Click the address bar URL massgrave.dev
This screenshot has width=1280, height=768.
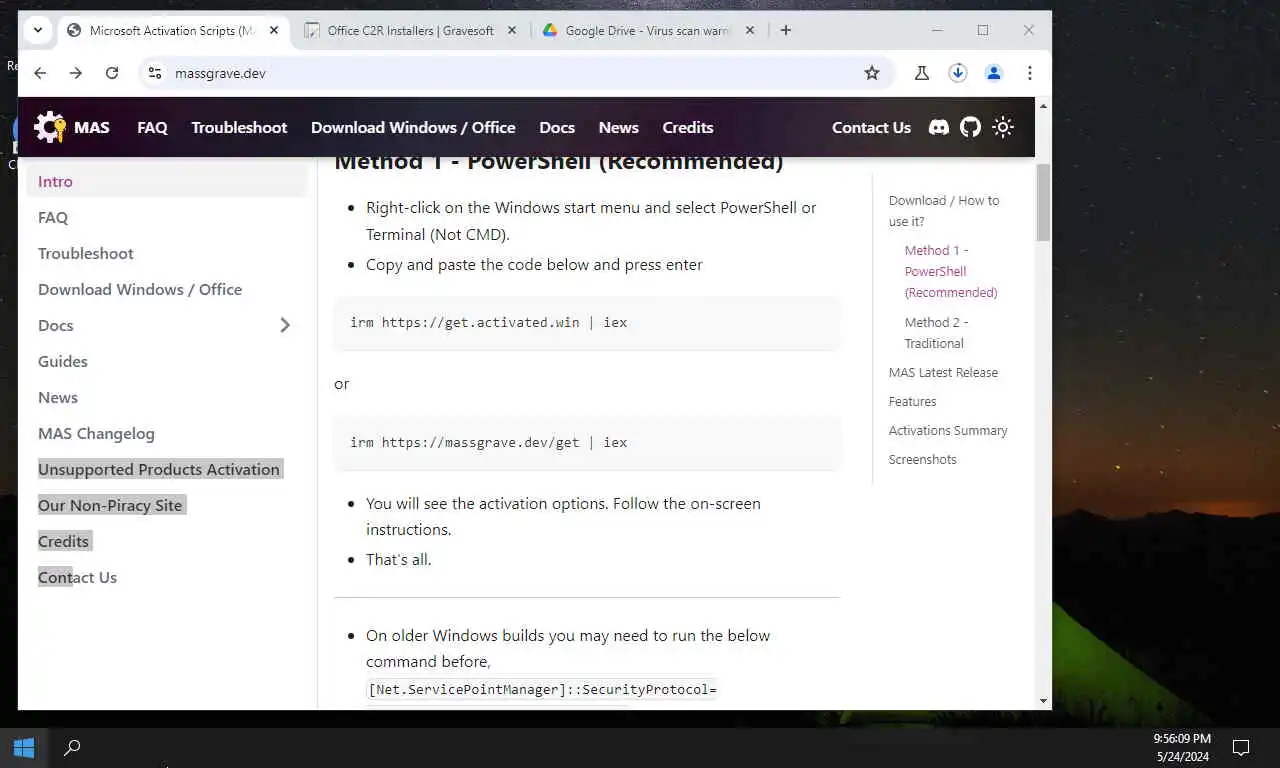[x=220, y=73]
